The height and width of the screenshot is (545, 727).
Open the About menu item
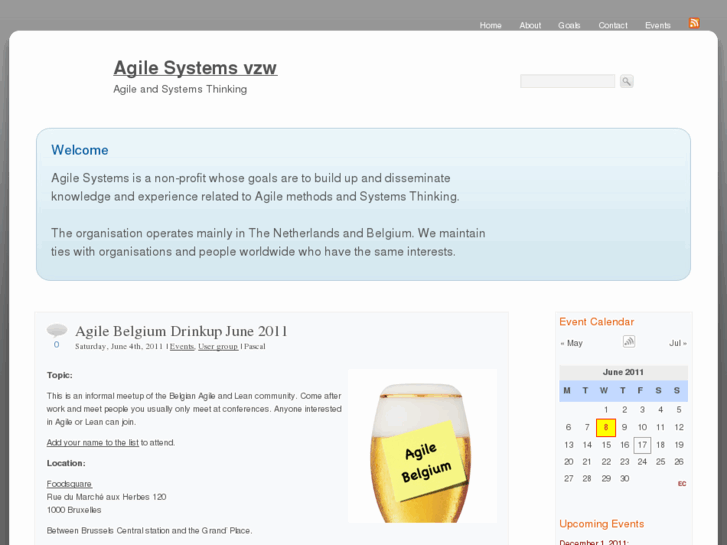coord(530,26)
